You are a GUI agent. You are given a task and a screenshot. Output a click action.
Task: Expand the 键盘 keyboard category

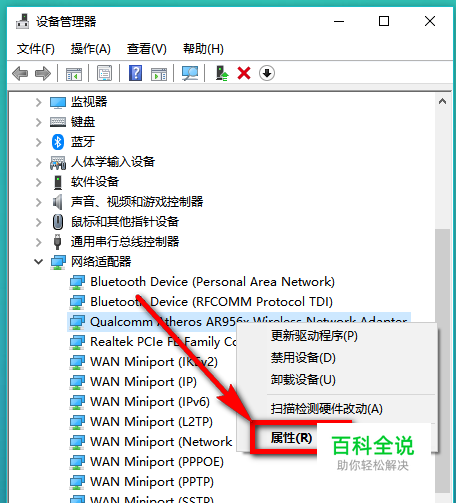pyautogui.click(x=39, y=122)
